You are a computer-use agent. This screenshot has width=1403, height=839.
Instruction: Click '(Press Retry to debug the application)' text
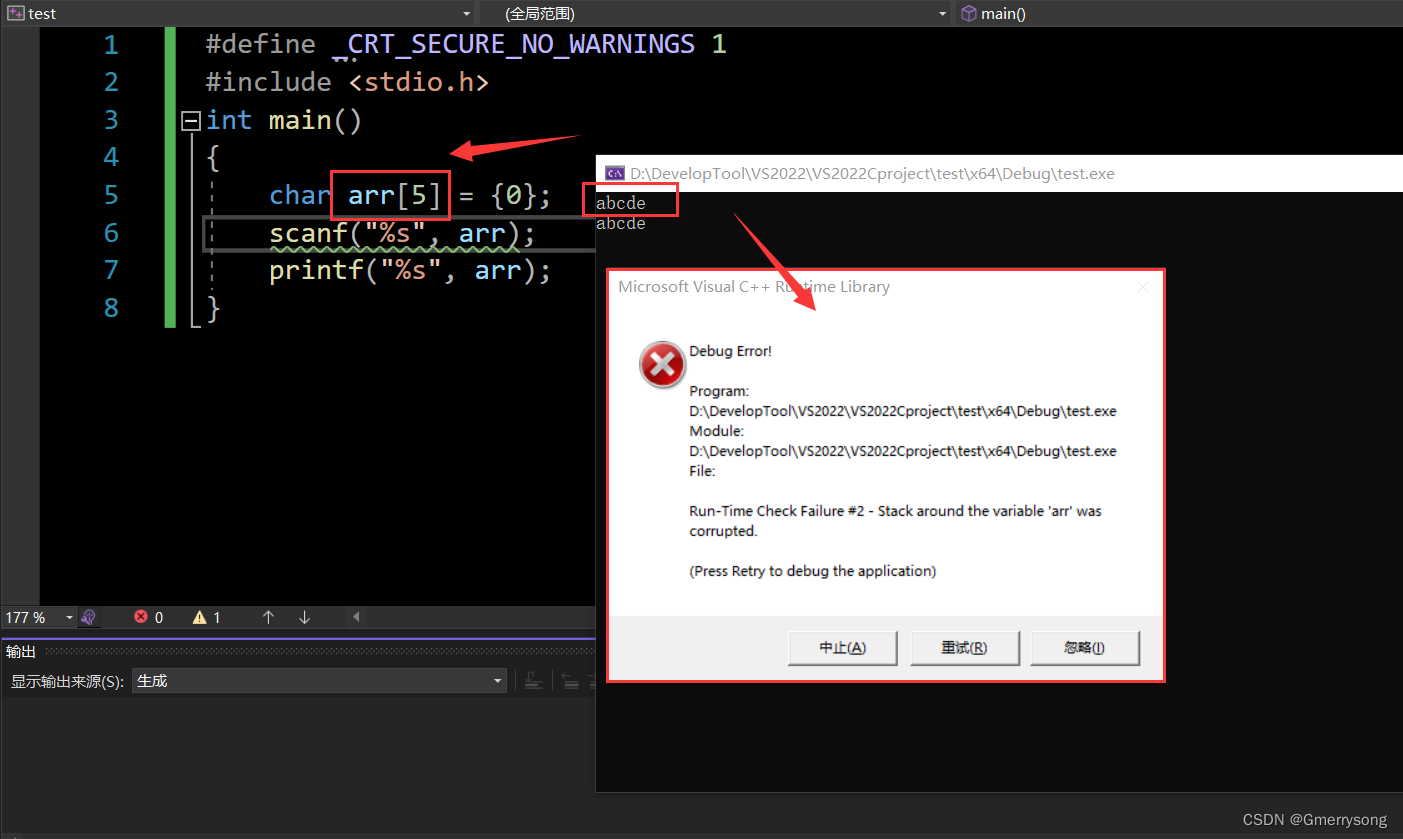[813, 571]
